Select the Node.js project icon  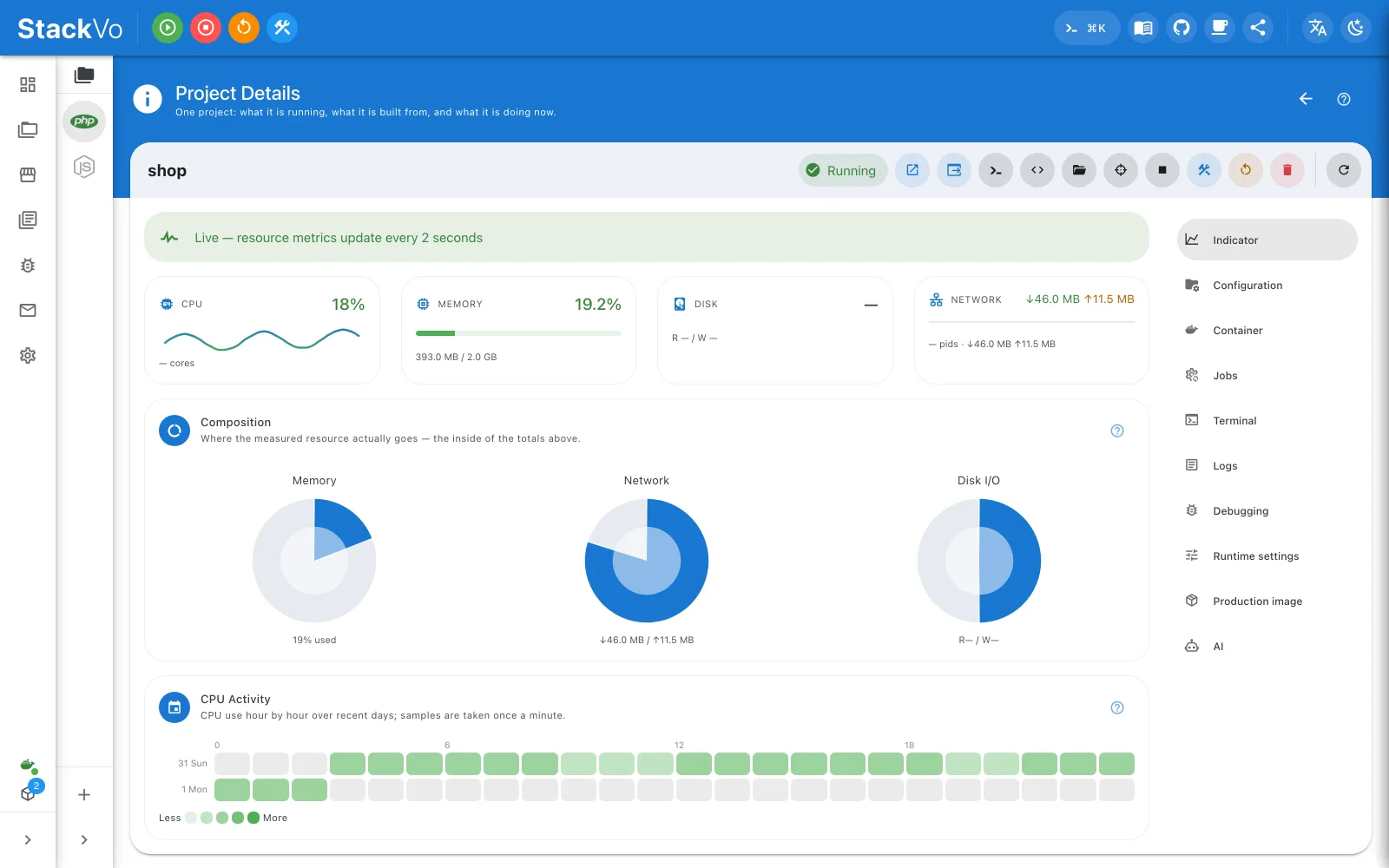(x=84, y=167)
